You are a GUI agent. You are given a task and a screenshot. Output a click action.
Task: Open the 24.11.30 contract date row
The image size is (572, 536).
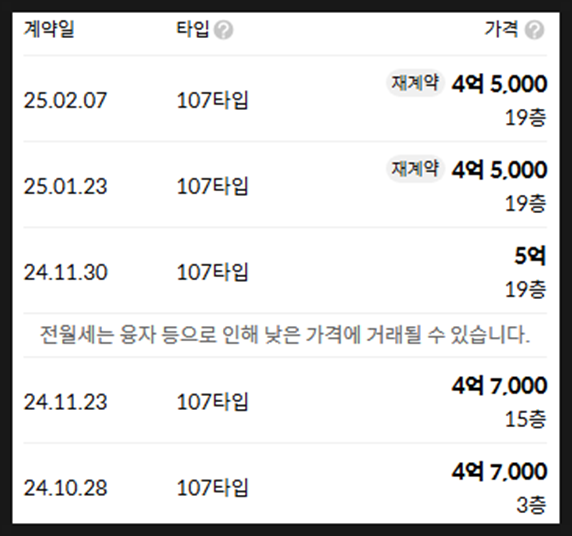pyautogui.click(x=285, y=271)
